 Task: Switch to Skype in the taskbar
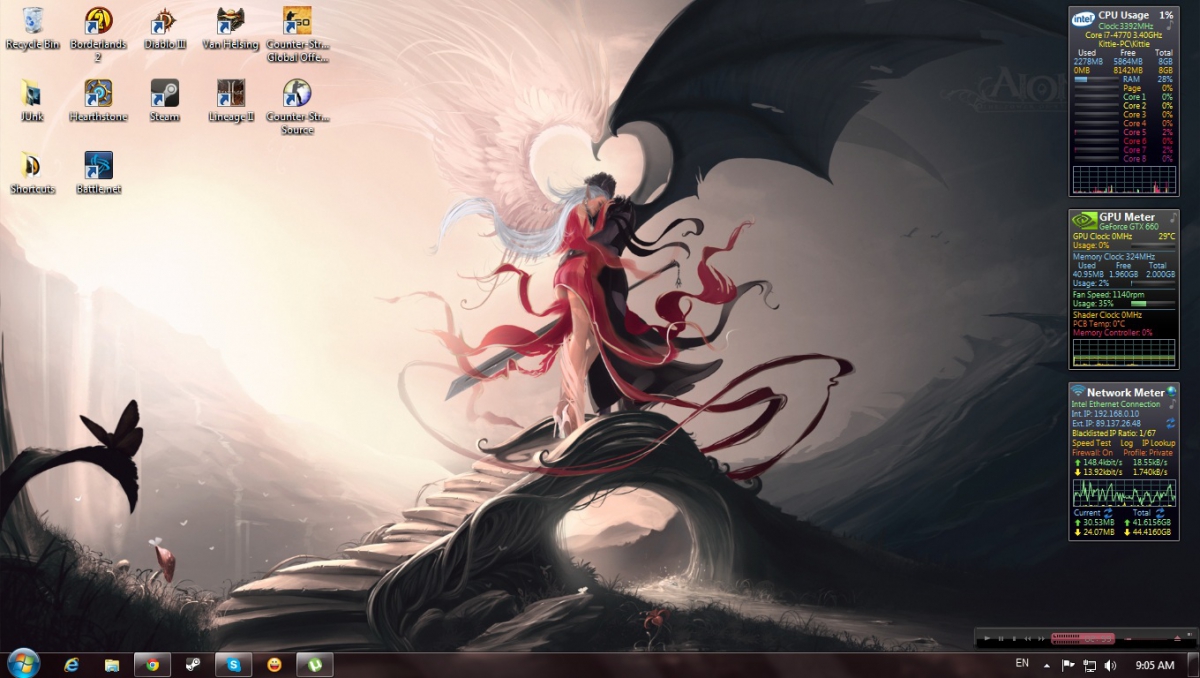point(233,664)
